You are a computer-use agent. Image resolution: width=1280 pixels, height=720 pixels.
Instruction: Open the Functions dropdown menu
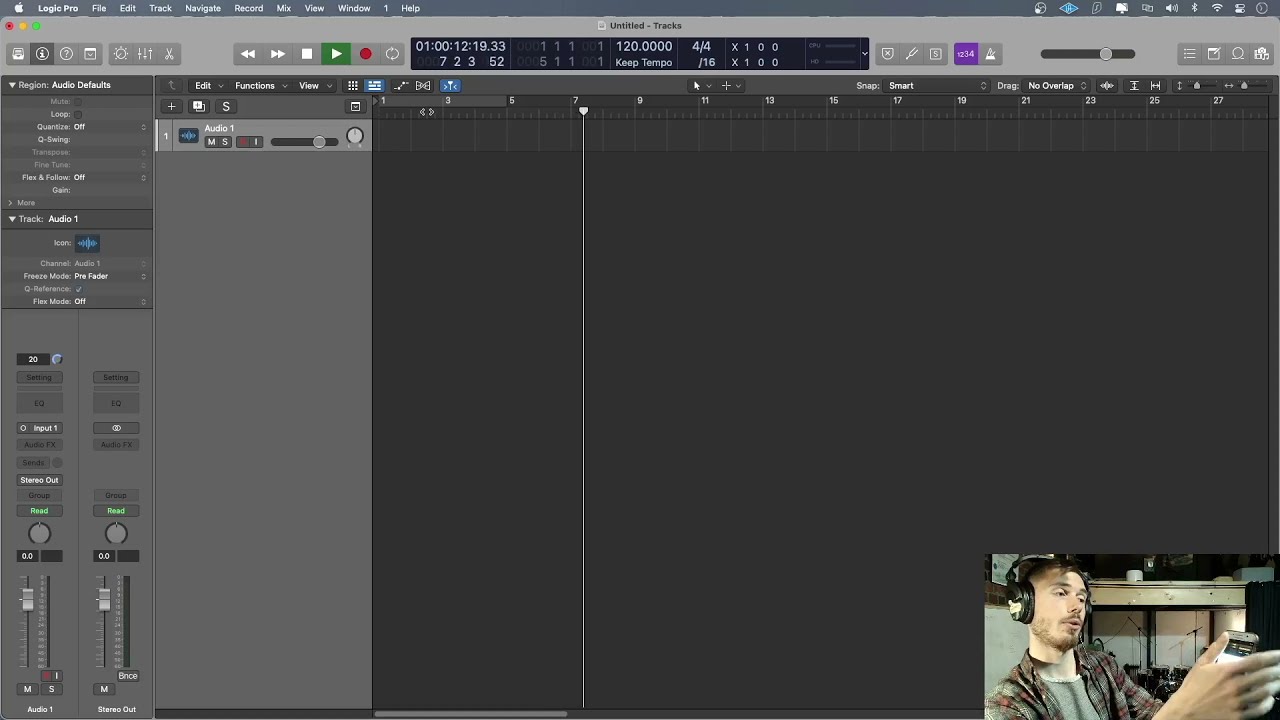[x=260, y=86]
